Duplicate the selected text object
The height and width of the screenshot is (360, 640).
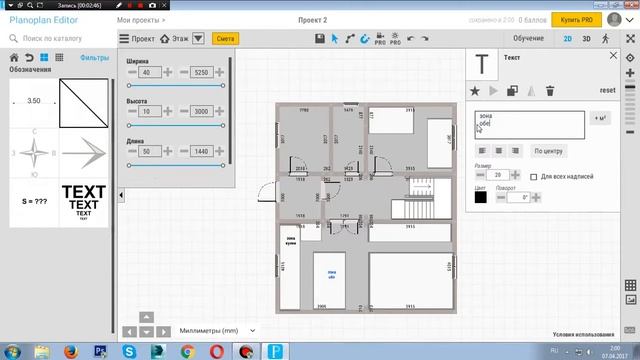tap(512, 91)
